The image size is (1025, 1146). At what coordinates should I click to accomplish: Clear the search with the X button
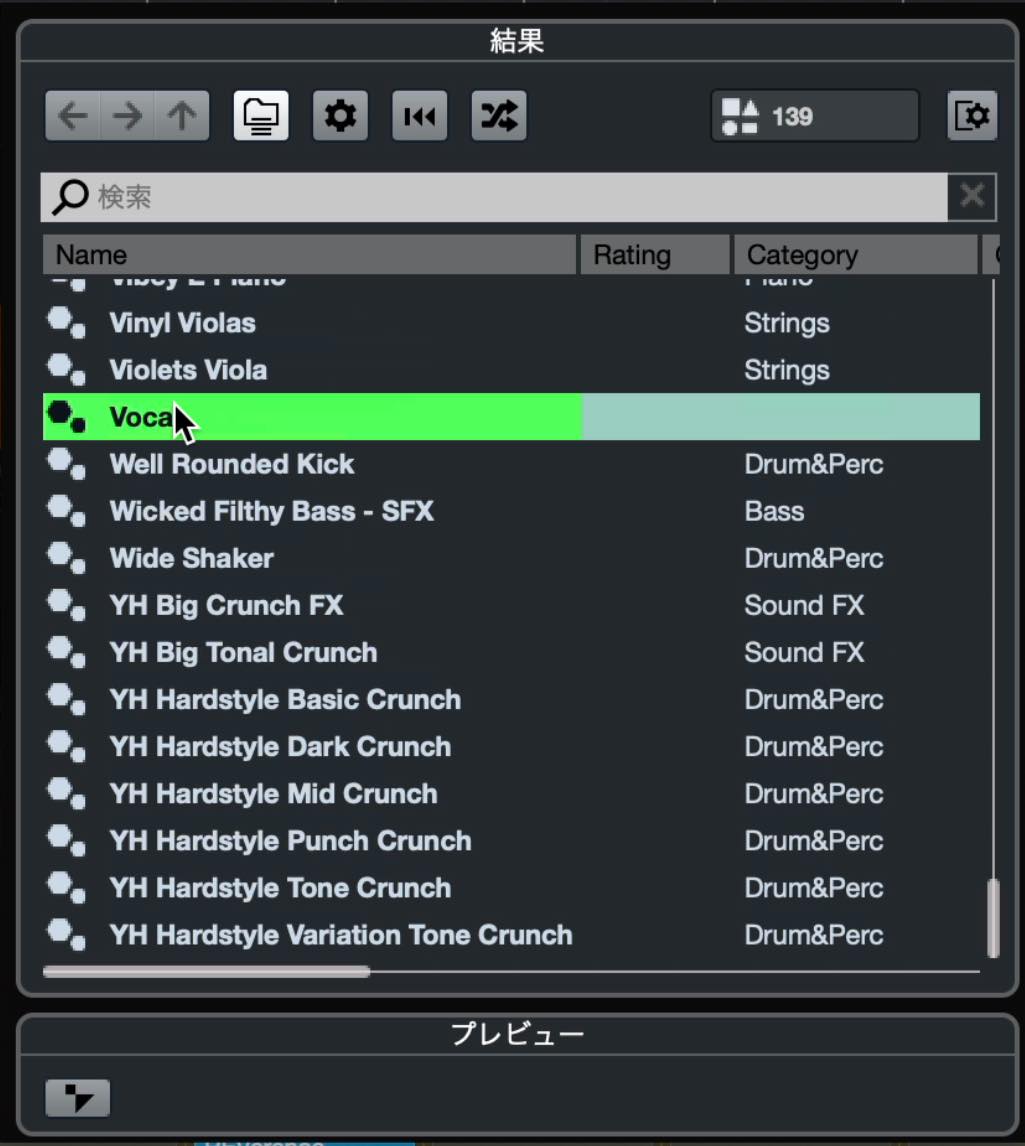[972, 197]
